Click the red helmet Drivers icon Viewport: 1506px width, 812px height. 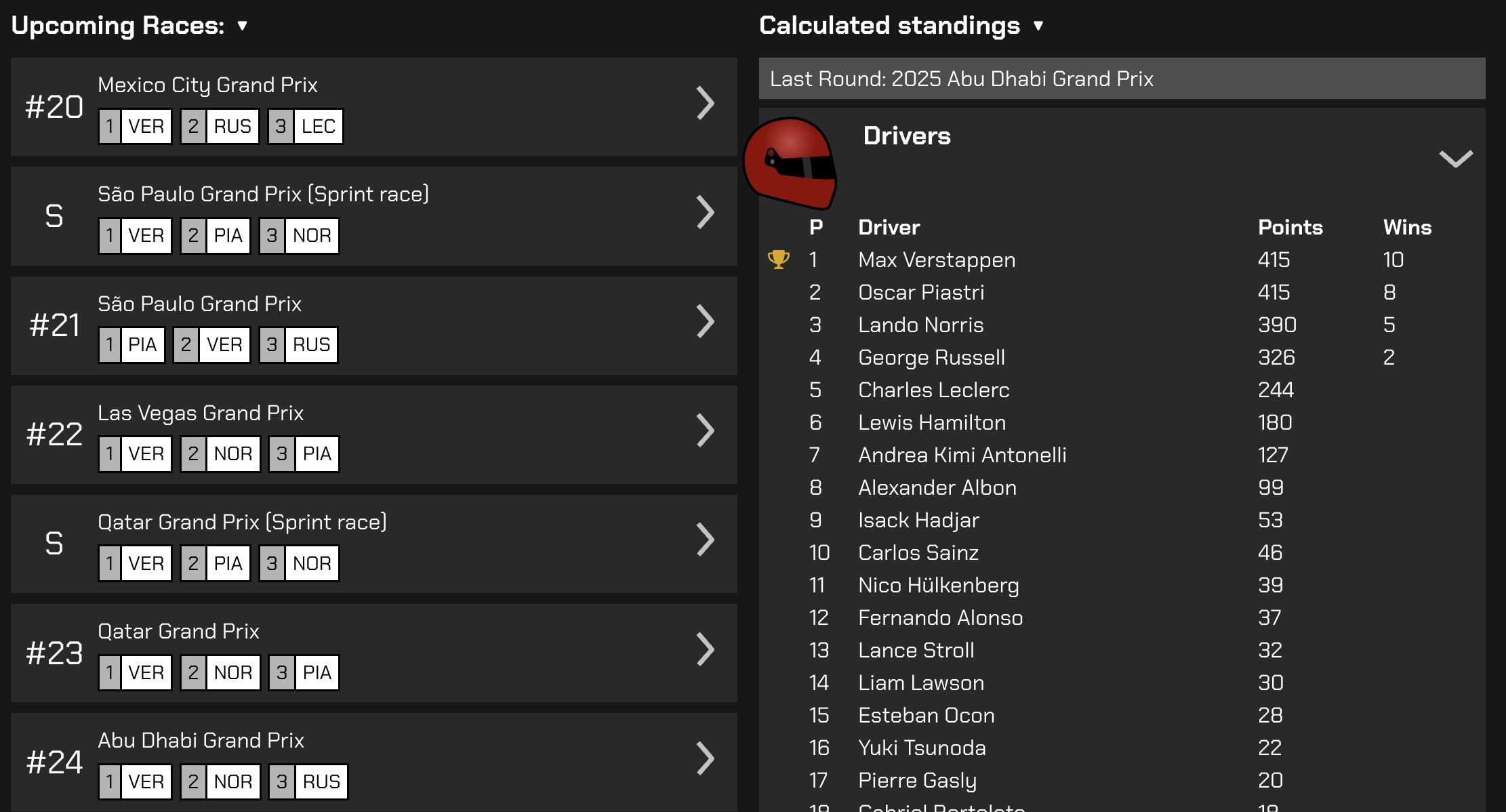point(790,163)
